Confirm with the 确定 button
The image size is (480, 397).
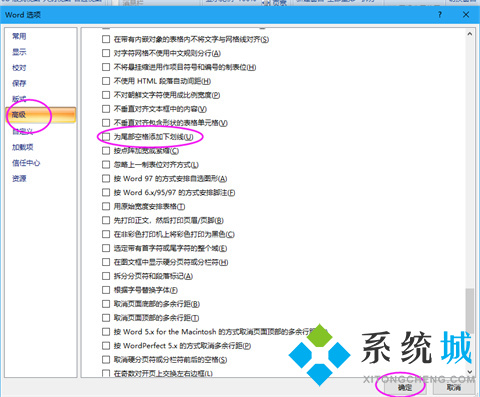[x=405, y=388]
